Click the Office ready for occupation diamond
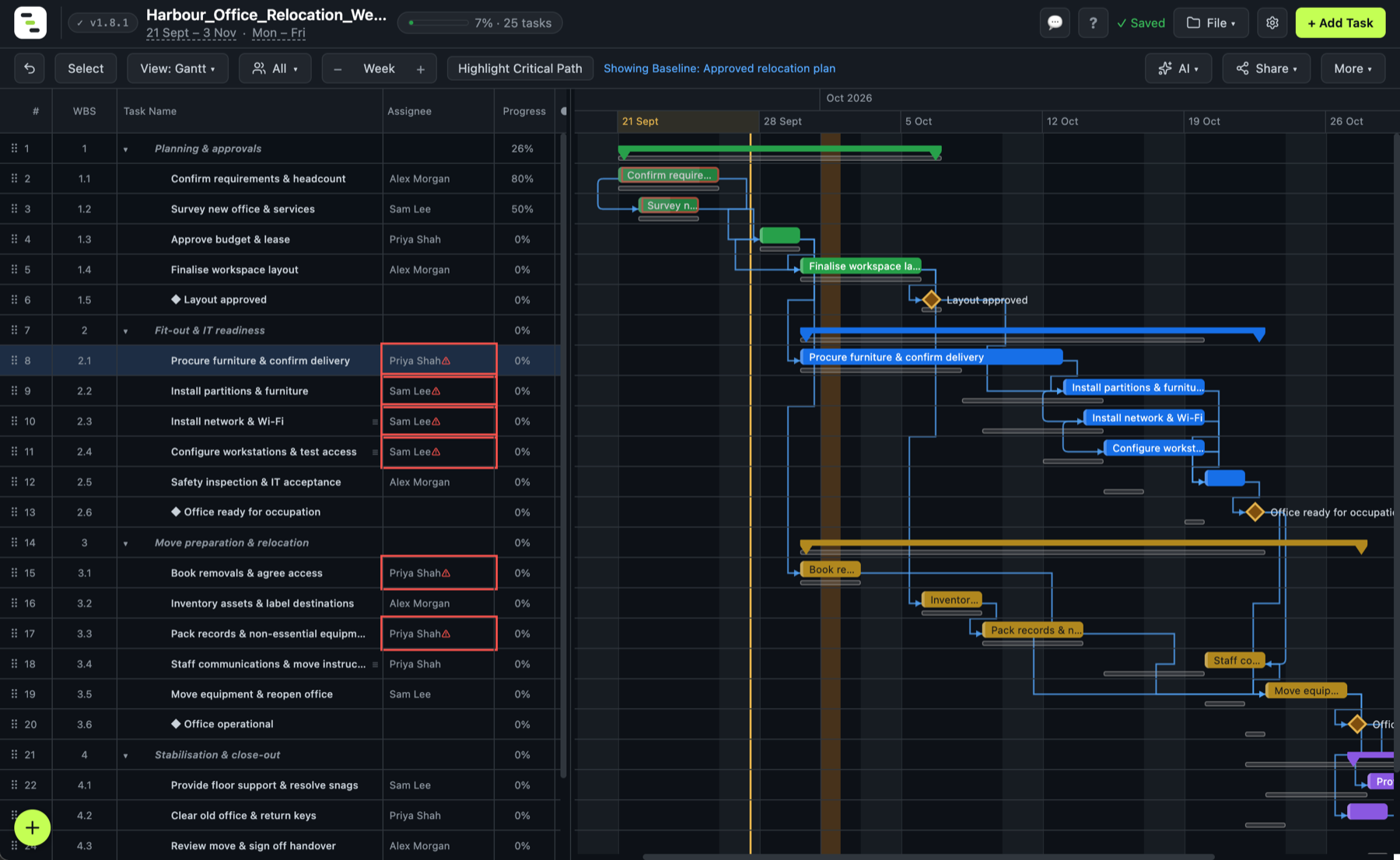The width and height of the screenshot is (1400, 860). coord(1255,512)
